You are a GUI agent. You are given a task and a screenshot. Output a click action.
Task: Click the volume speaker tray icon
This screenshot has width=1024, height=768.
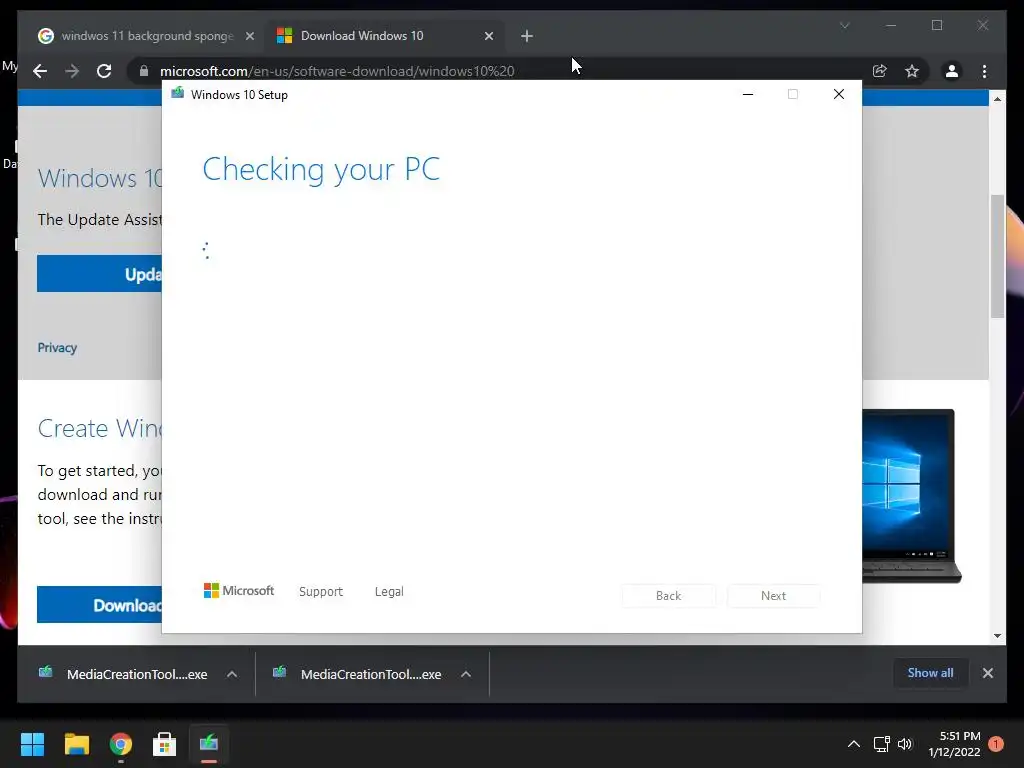click(x=905, y=744)
